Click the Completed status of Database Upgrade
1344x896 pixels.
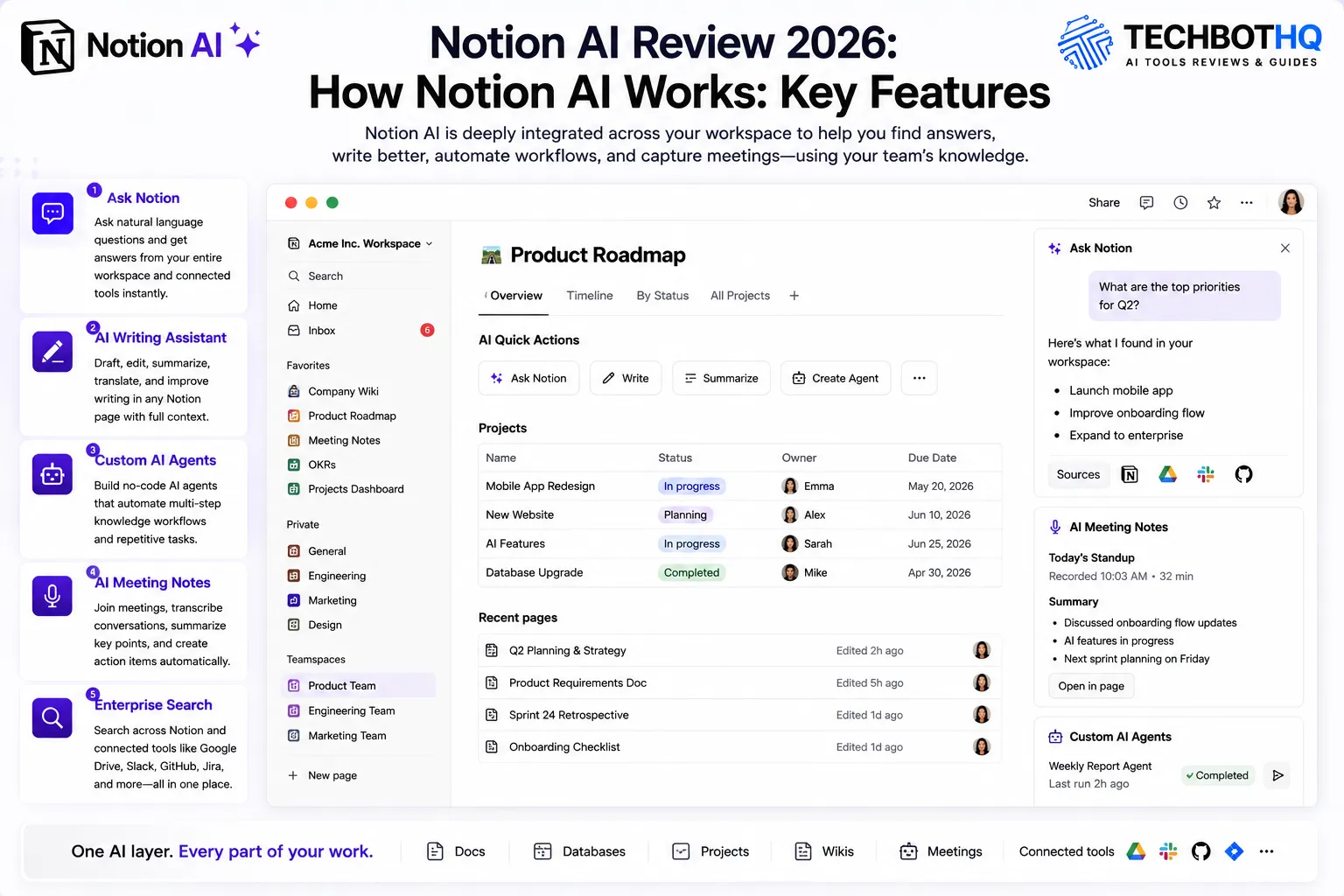[691, 572]
